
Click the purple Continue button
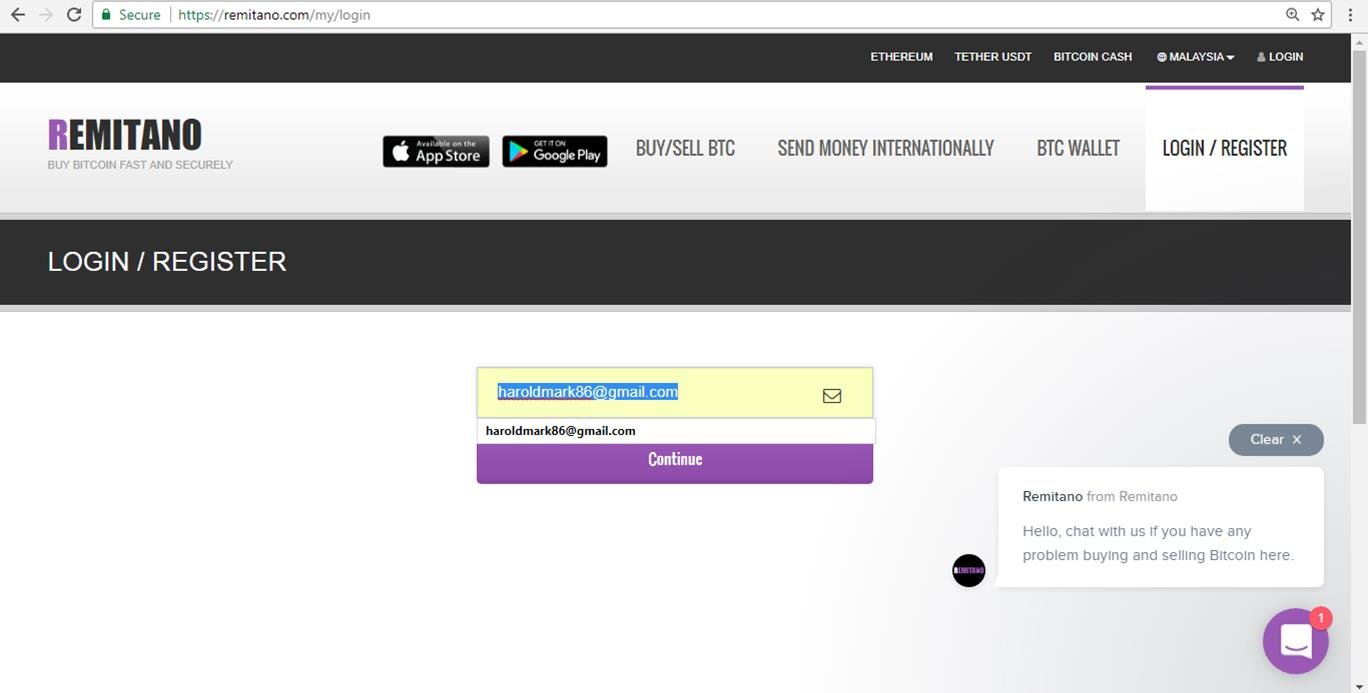pyautogui.click(x=675, y=462)
